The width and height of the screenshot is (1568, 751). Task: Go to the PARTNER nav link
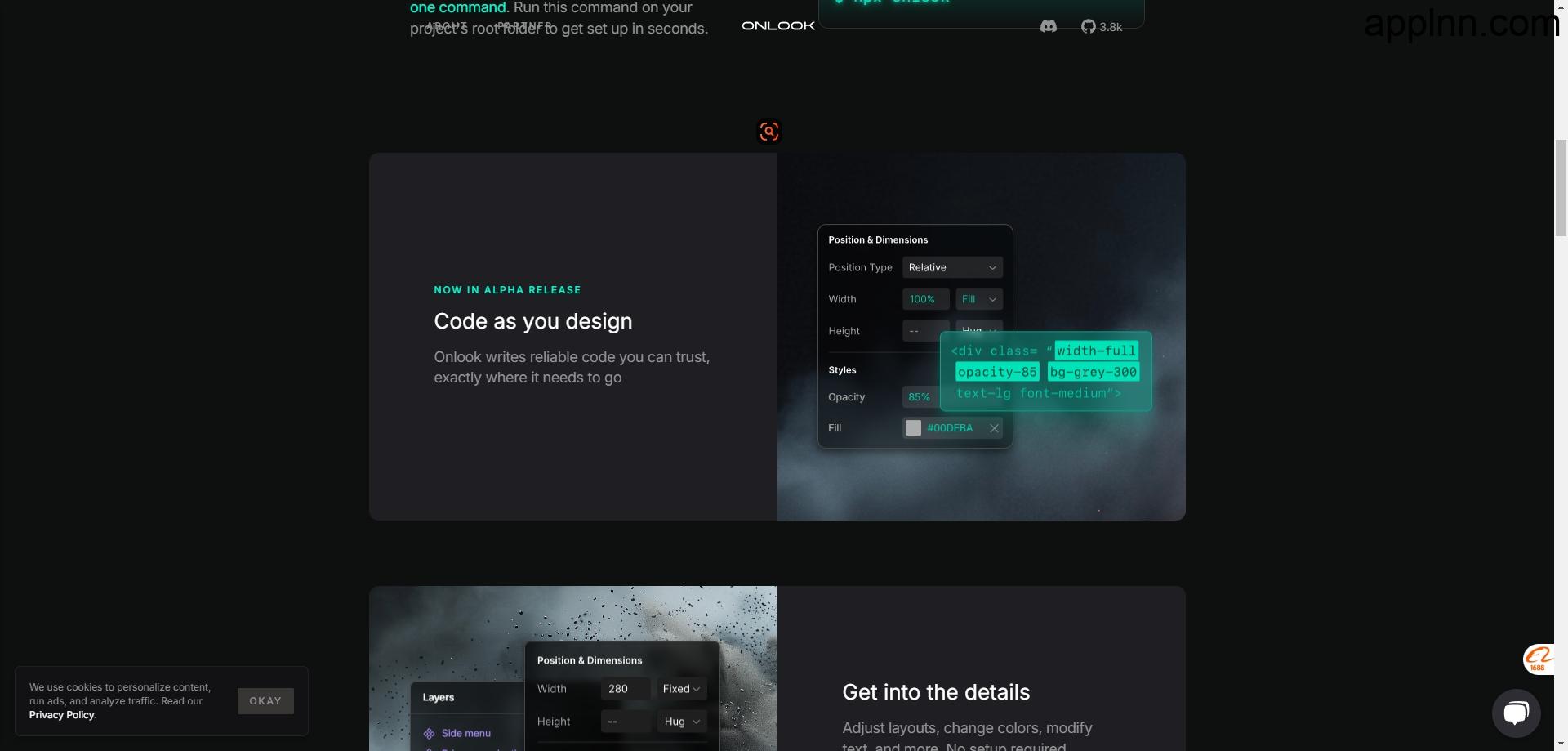click(525, 26)
